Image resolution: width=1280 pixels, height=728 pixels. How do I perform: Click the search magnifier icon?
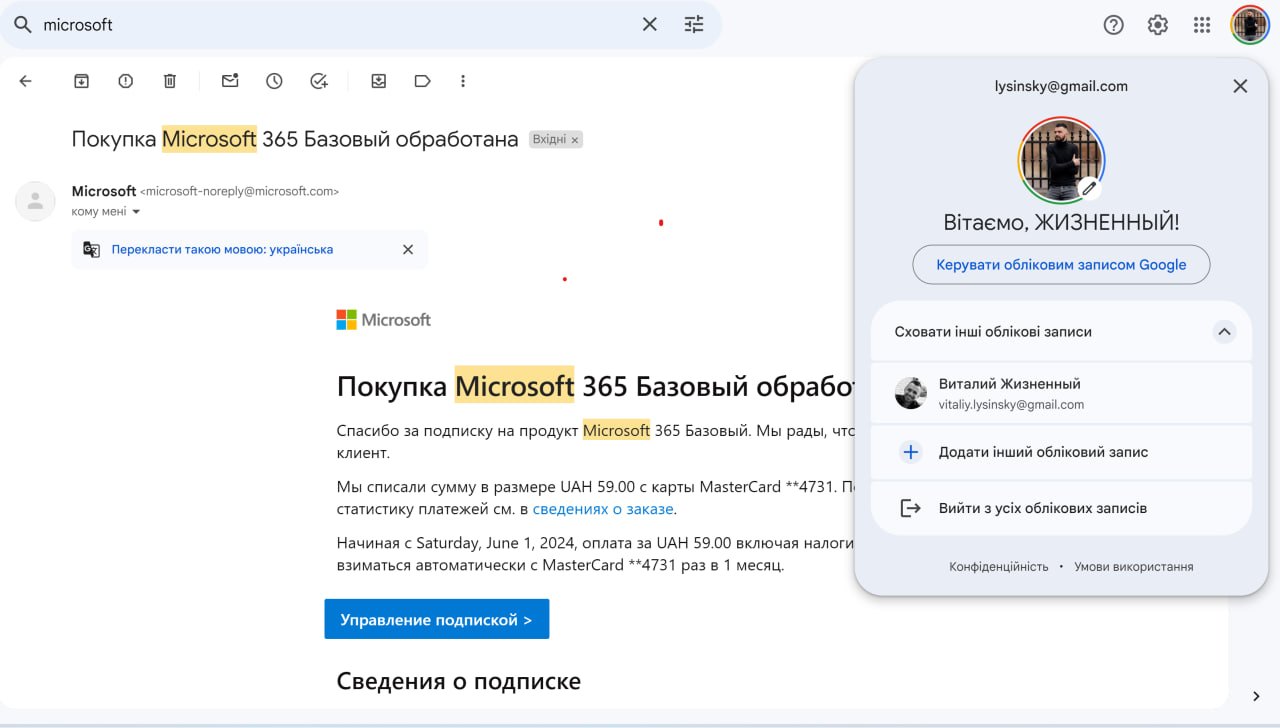click(22, 24)
